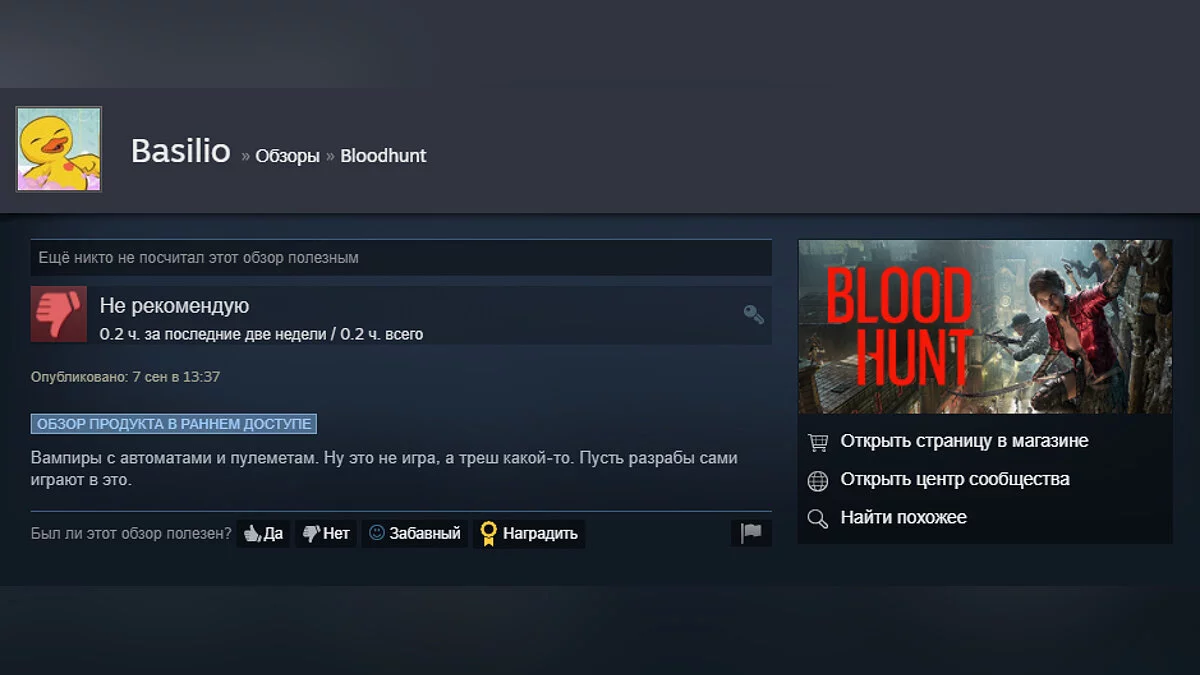
Task: Vote Да to mark review helpful
Action: (263, 533)
